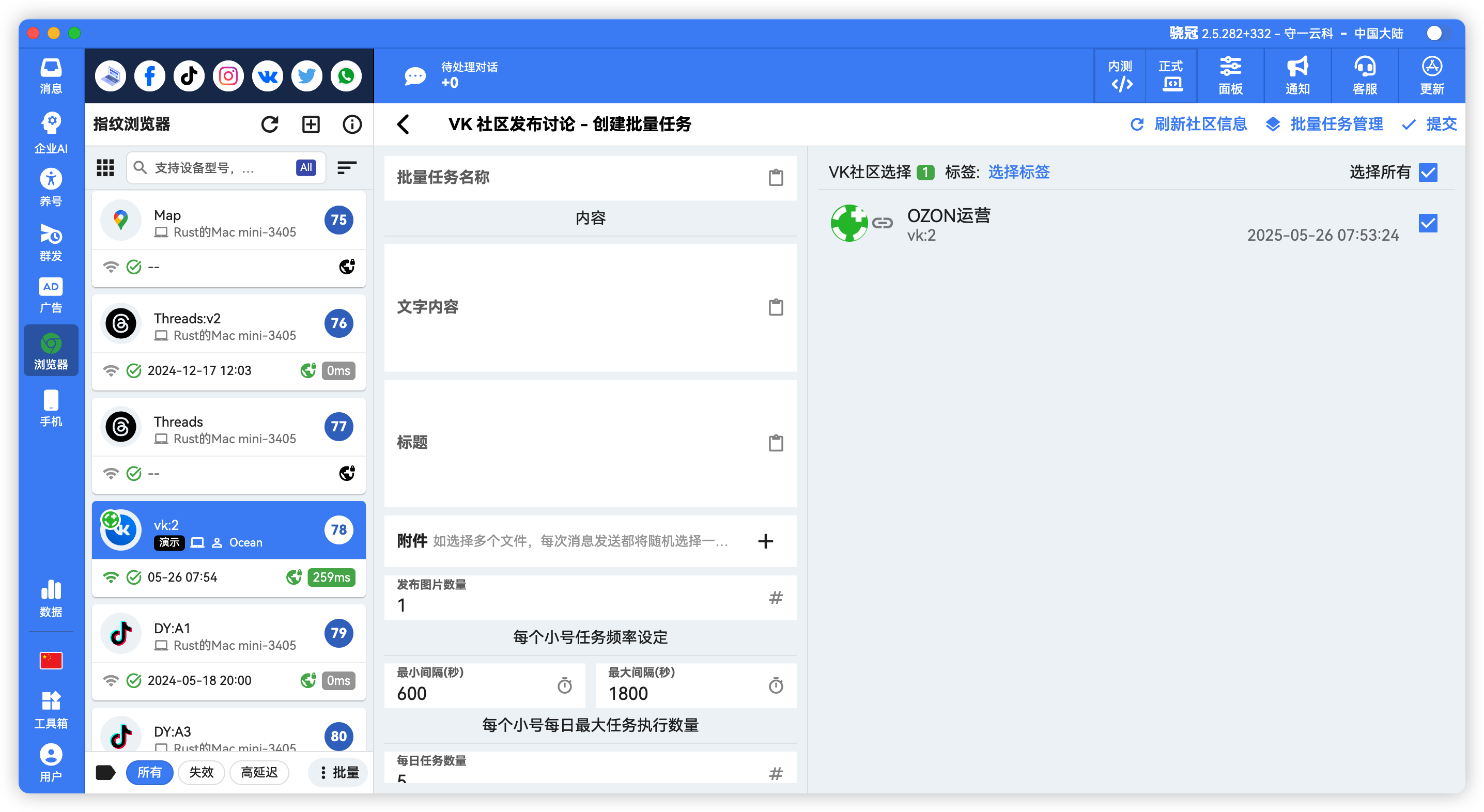Select the 所有 filter tab
Image resolution: width=1484 pixels, height=812 pixels.
click(x=149, y=772)
